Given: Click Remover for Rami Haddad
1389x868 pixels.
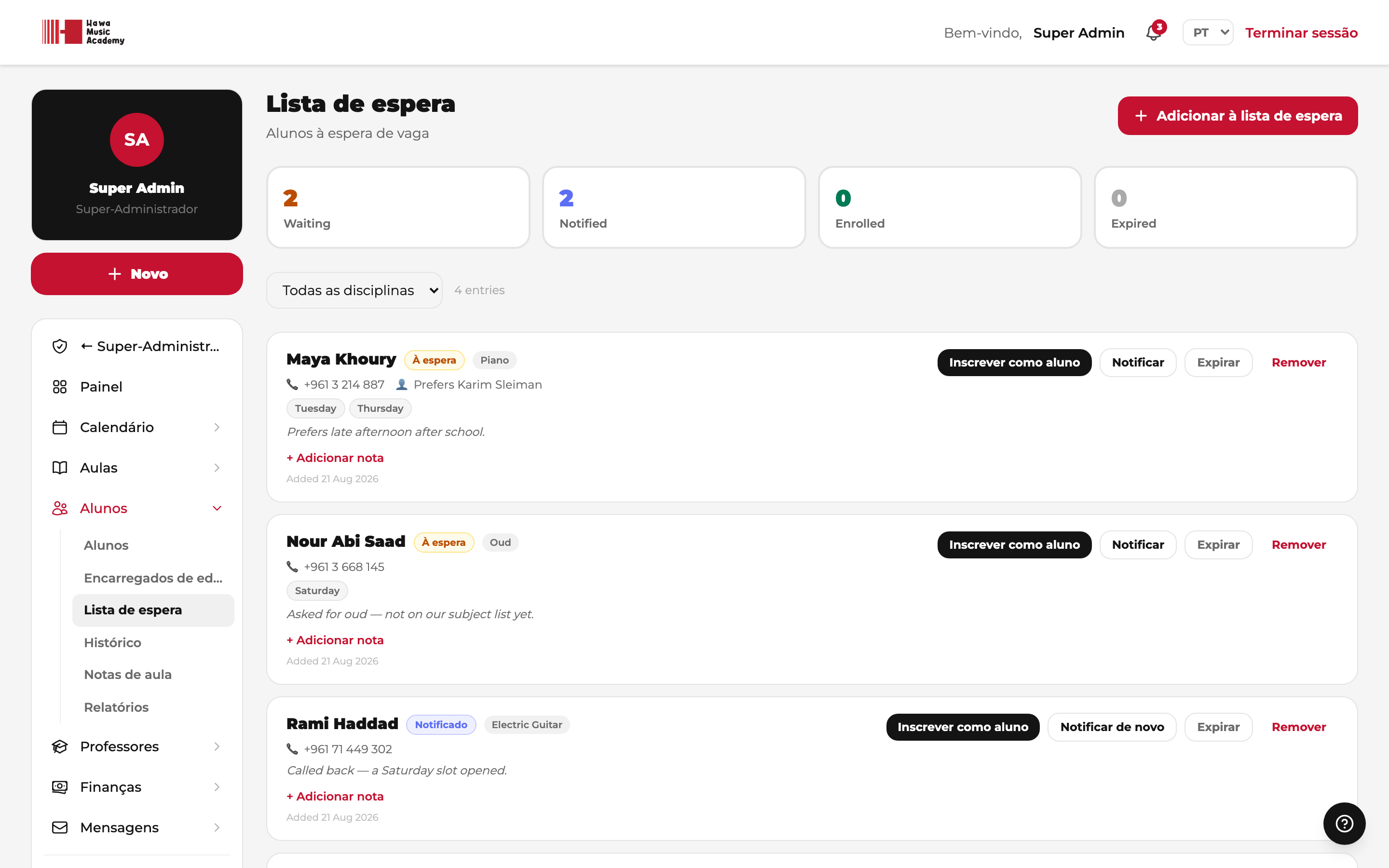Looking at the screenshot, I should 1298,727.
